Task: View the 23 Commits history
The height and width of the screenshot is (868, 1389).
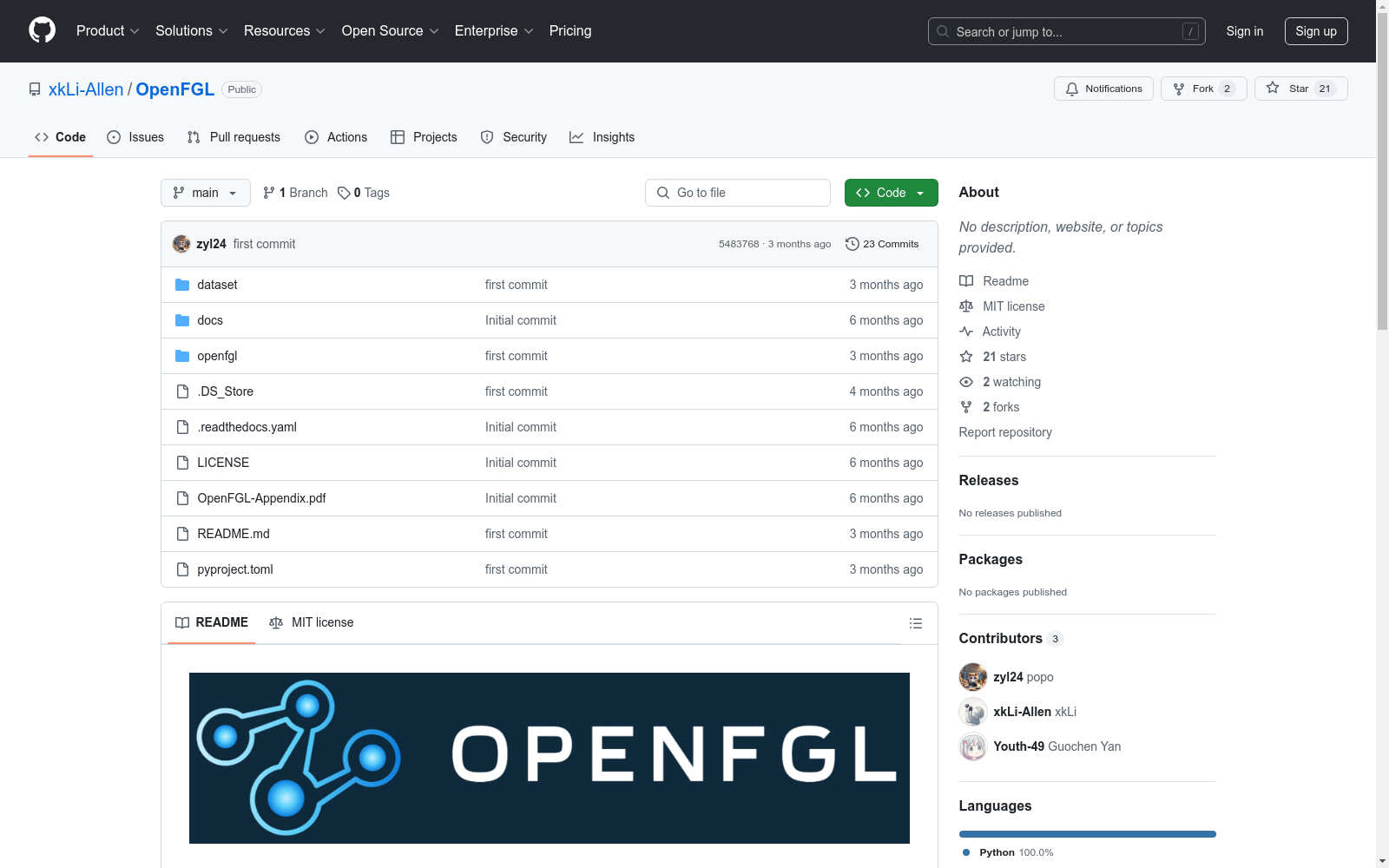Action: 882,244
